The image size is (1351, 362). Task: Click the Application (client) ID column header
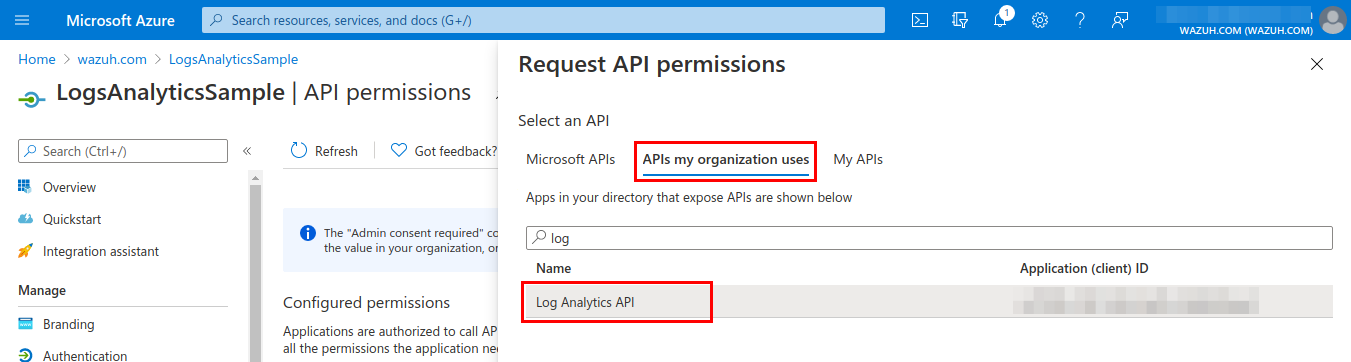click(x=1084, y=268)
